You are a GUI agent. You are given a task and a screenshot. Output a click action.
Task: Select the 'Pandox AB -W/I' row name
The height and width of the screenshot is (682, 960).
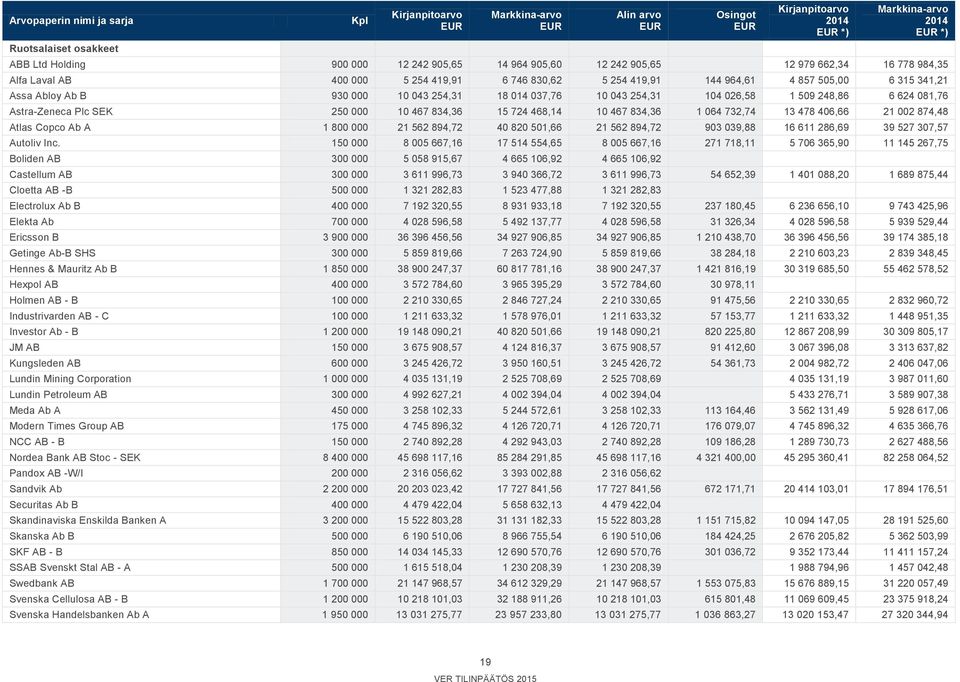click(x=47, y=473)
